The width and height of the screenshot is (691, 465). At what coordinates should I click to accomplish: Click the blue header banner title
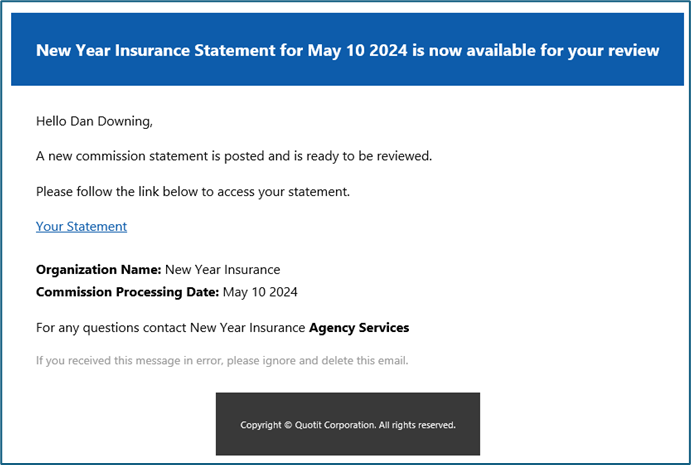pyautogui.click(x=347, y=50)
